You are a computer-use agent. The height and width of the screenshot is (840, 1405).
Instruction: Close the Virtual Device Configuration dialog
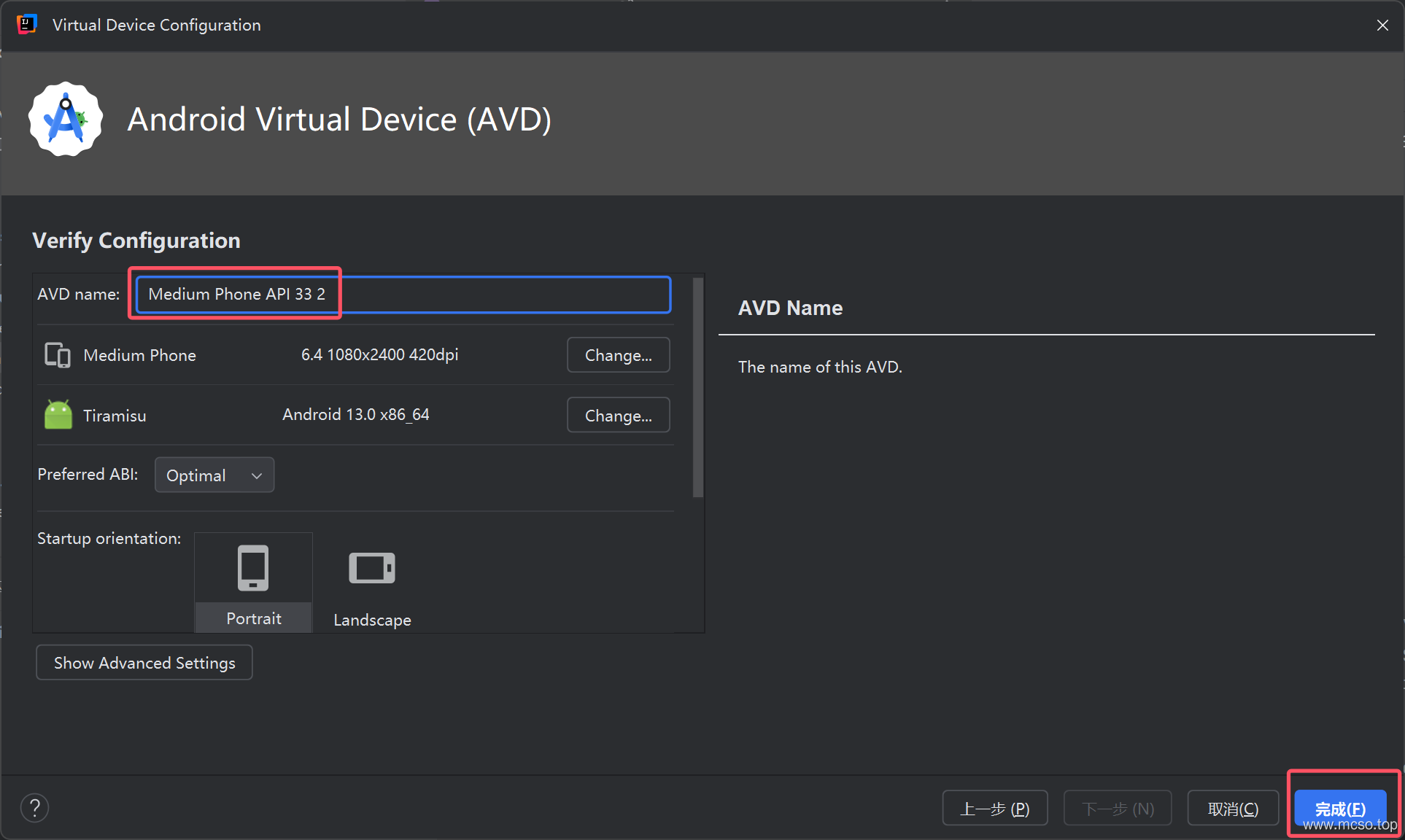coord(1382,25)
